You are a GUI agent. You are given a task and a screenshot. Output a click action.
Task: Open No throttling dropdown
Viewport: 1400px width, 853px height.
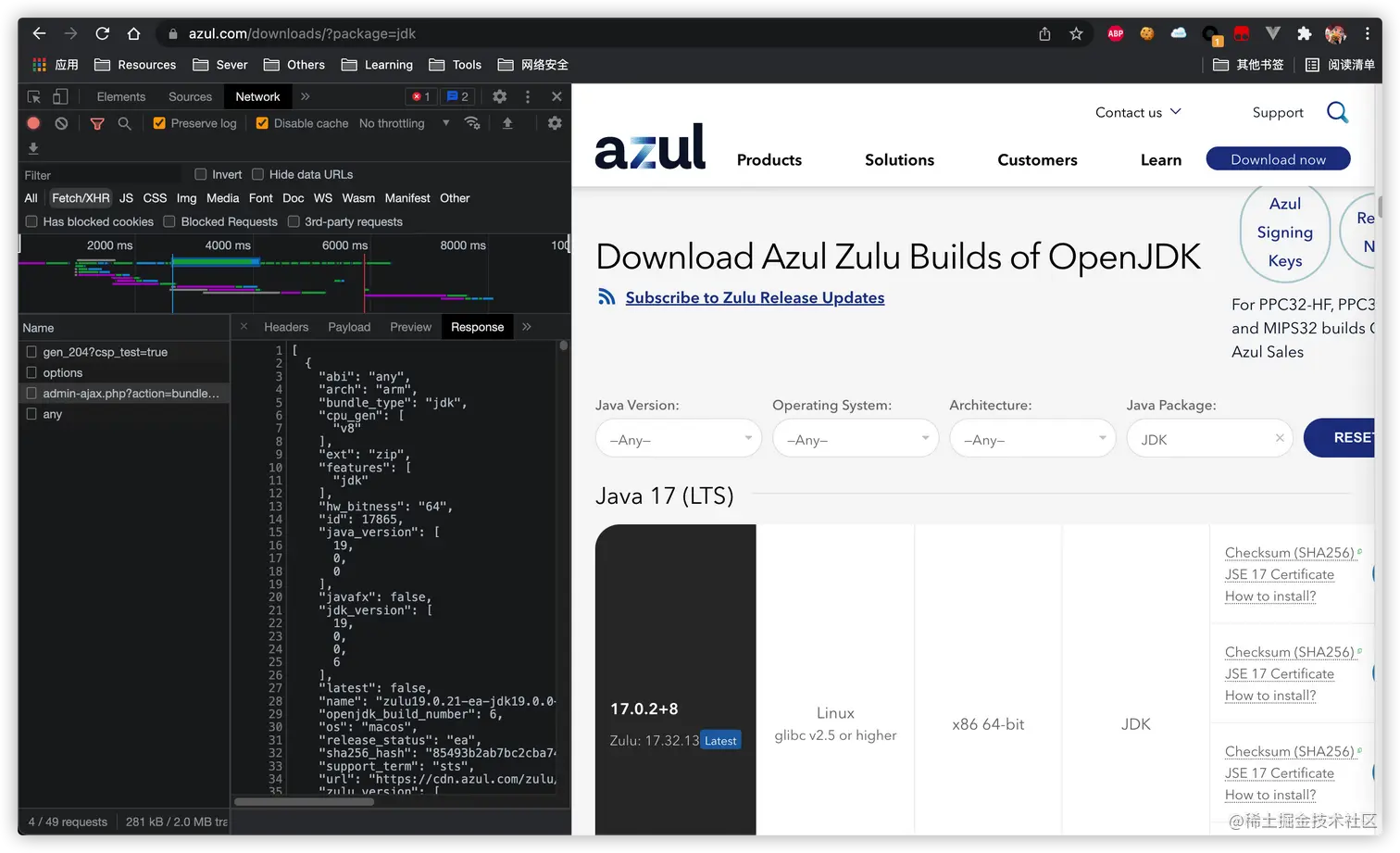point(404,123)
